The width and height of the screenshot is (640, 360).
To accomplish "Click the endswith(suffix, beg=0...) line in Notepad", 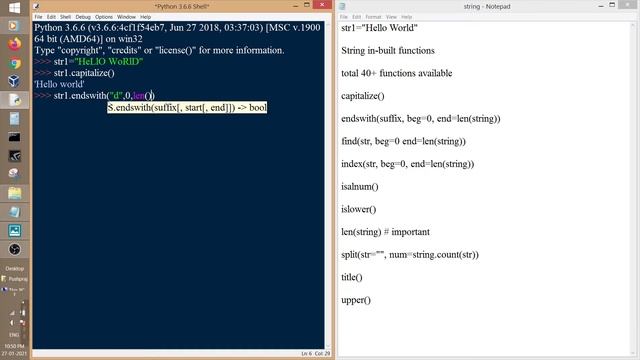I will (x=421, y=119).
